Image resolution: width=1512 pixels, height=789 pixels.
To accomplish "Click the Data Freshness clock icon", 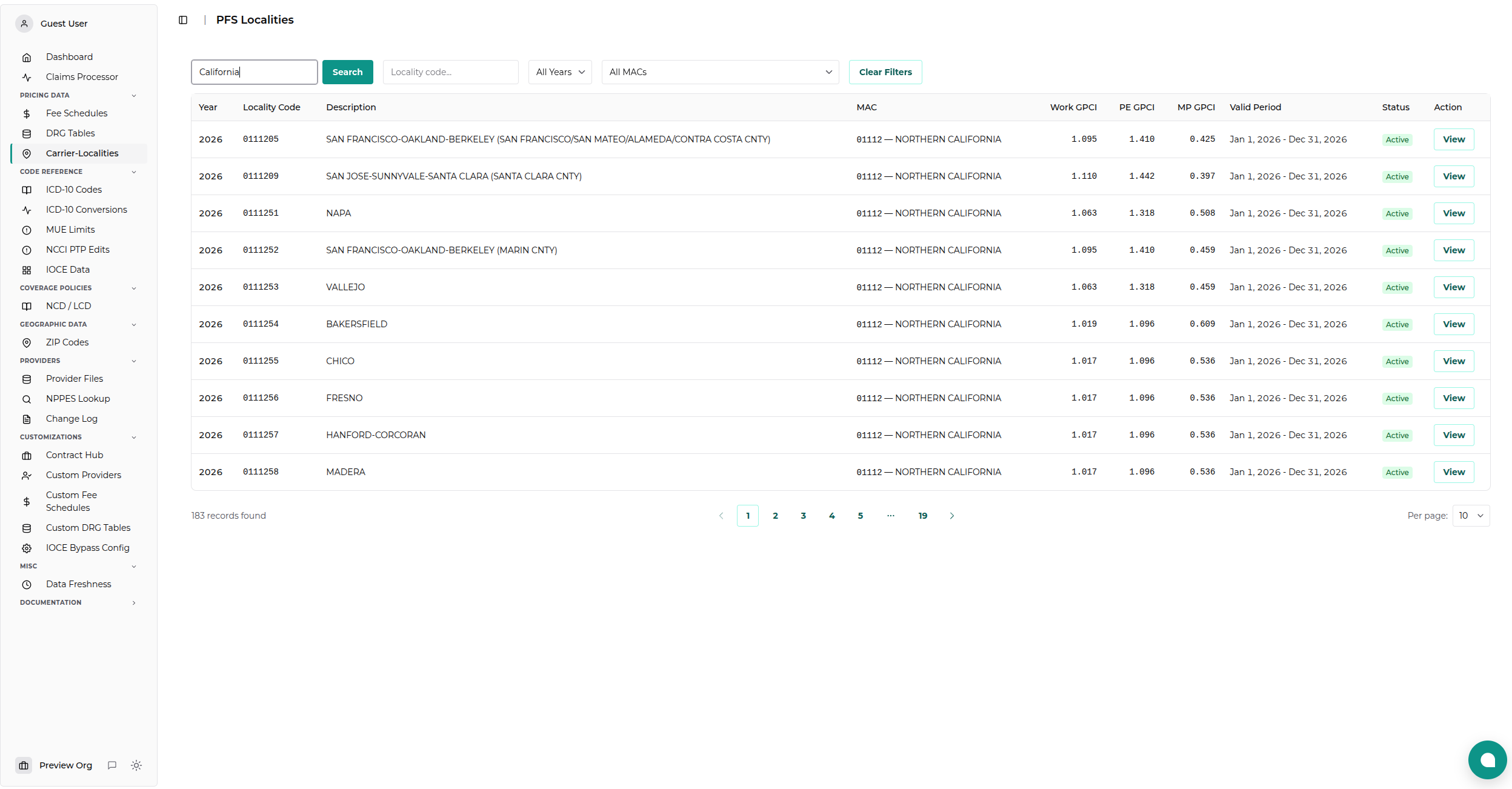I will (x=27, y=585).
